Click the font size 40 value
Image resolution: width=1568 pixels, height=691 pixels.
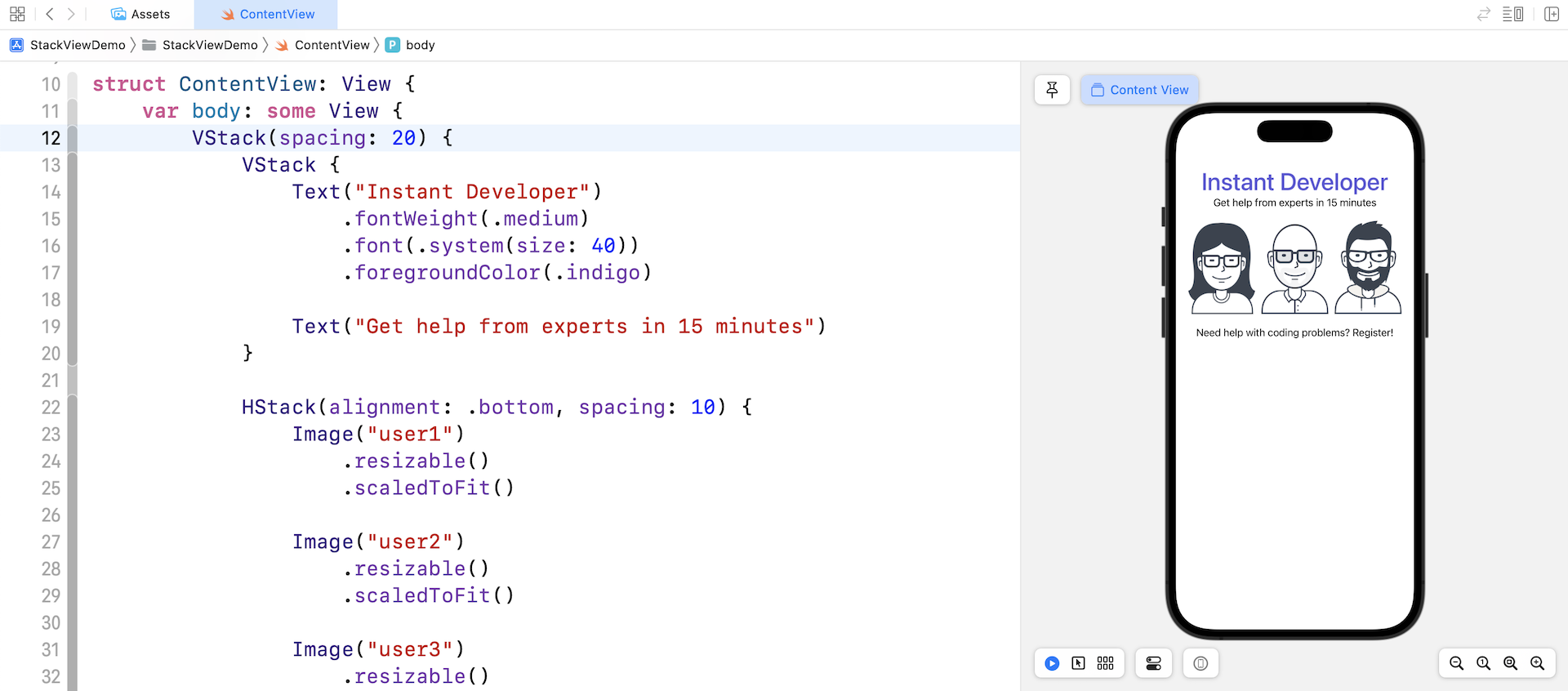pyautogui.click(x=604, y=246)
